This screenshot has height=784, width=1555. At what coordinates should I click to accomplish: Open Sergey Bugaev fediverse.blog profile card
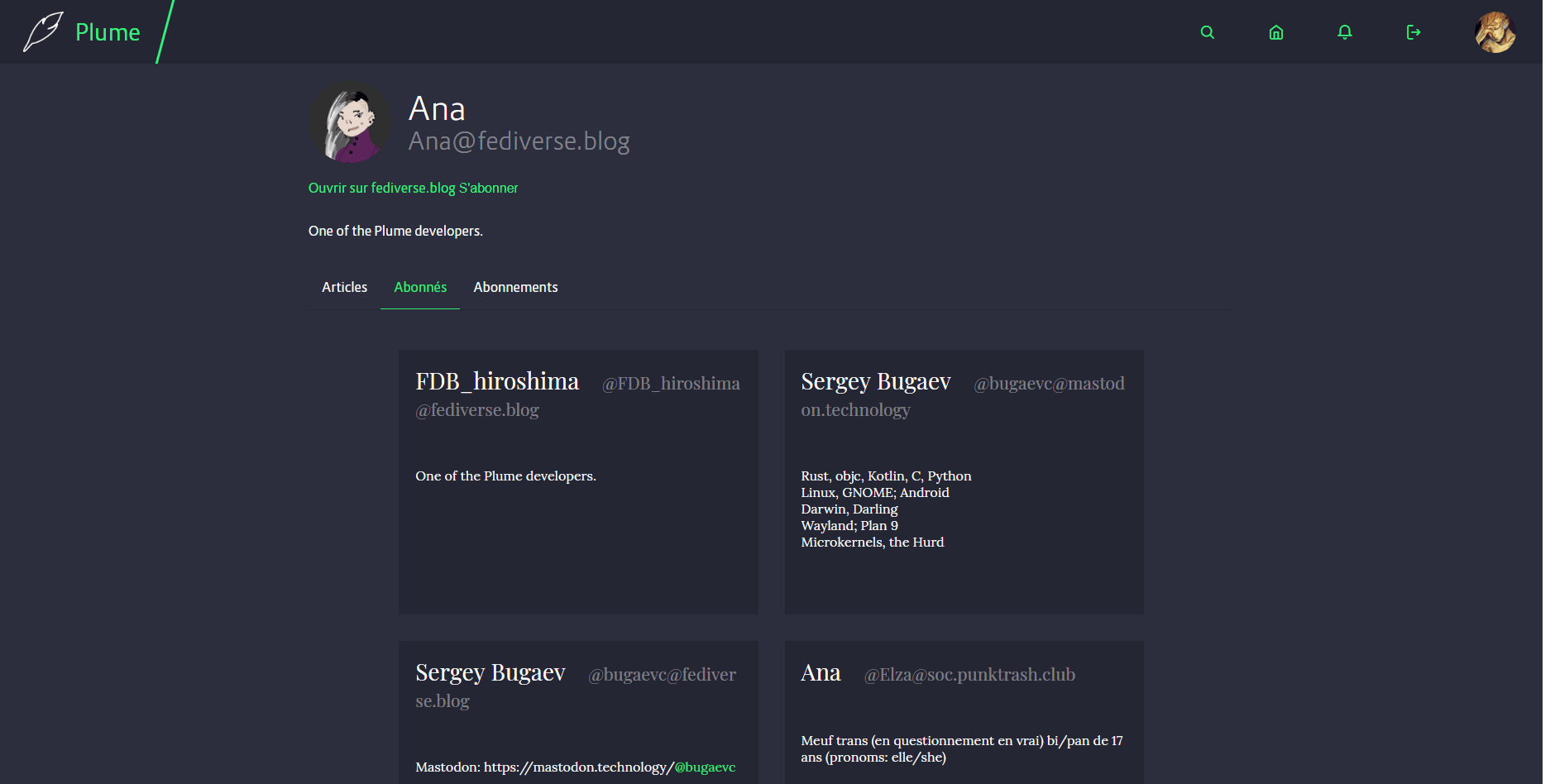point(490,672)
